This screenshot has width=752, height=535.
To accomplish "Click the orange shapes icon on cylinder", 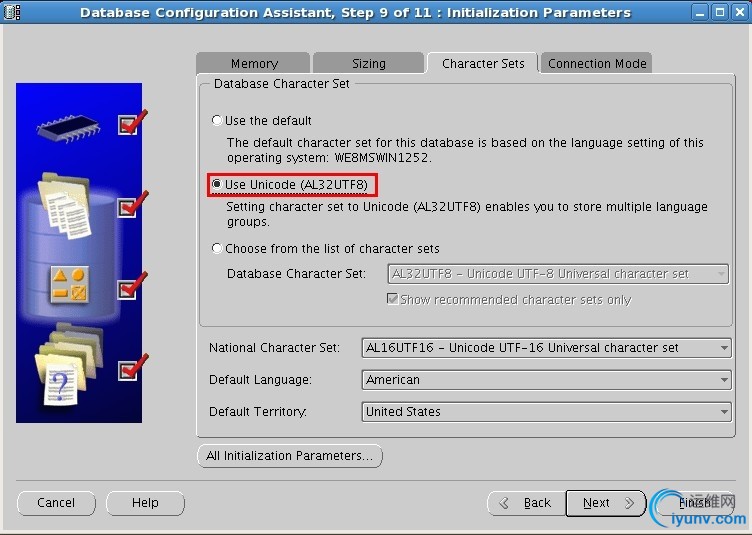I will pos(70,284).
